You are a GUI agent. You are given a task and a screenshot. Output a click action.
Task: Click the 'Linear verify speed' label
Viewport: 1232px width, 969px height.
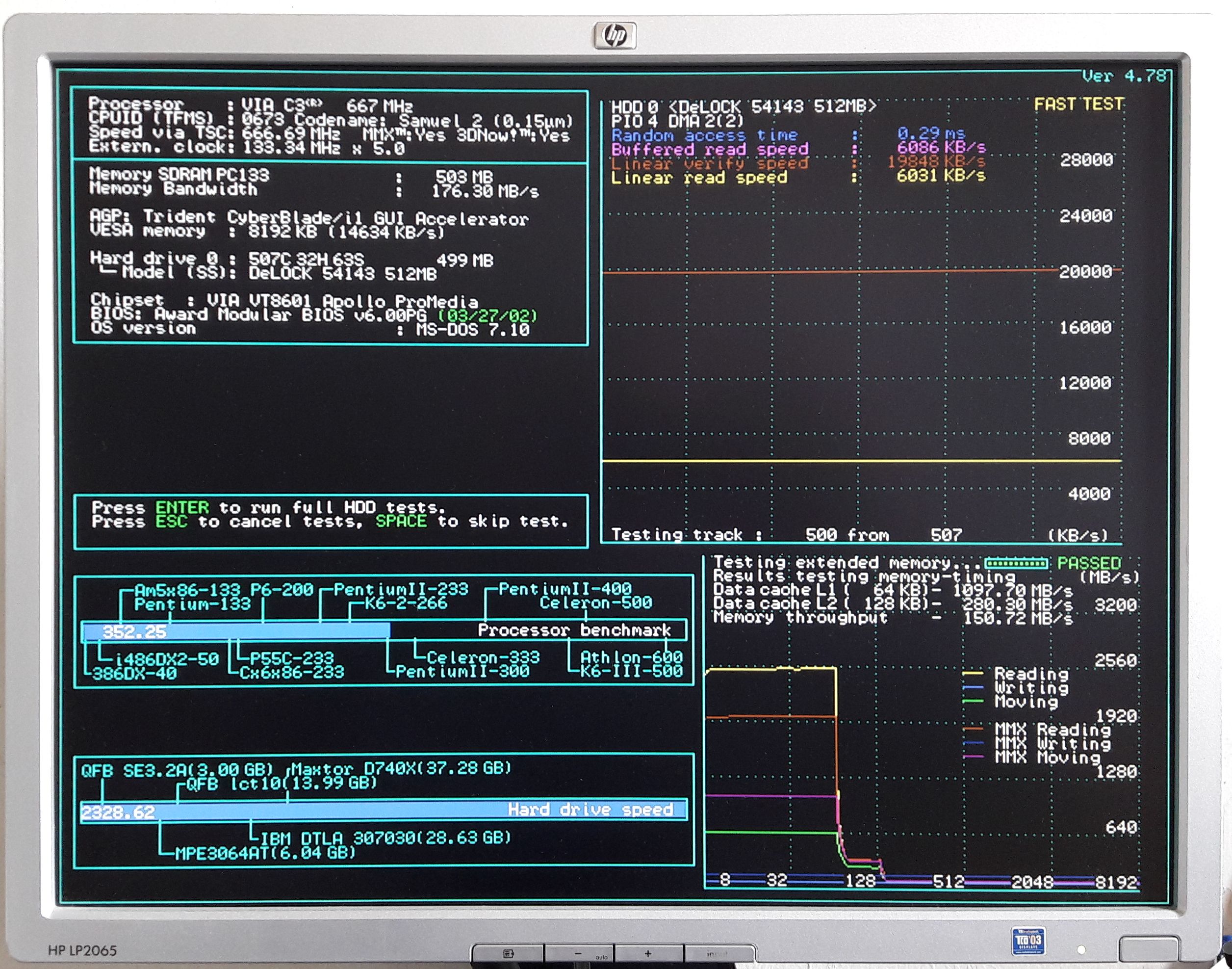(x=710, y=163)
